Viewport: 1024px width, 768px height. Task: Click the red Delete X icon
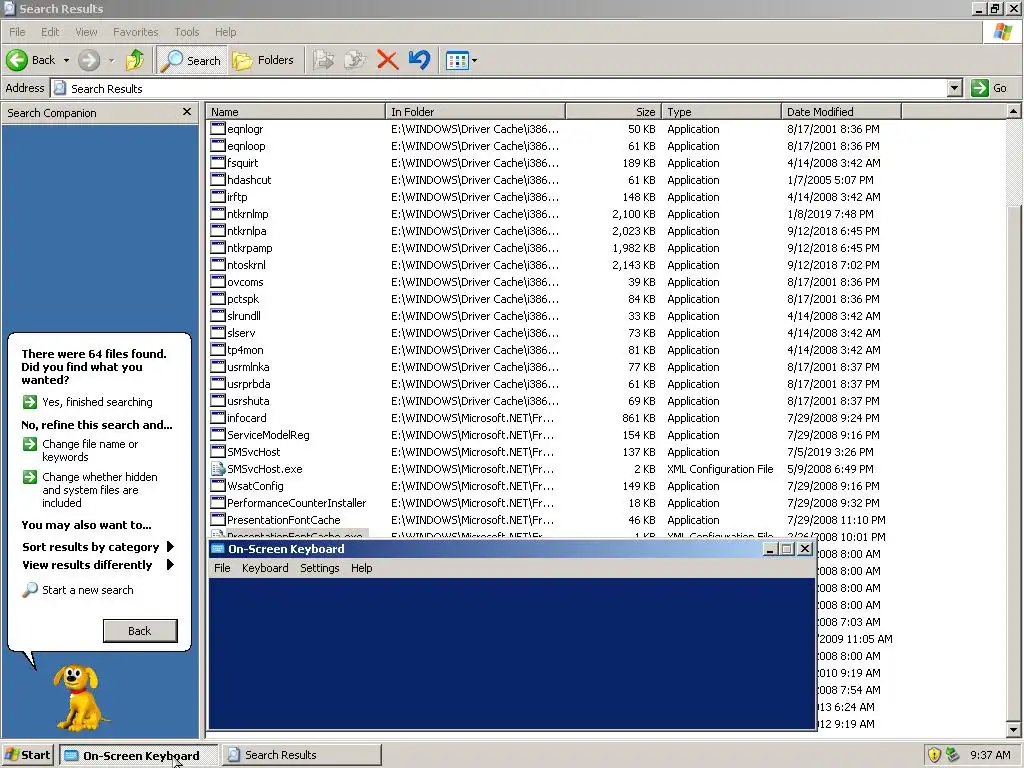387,60
